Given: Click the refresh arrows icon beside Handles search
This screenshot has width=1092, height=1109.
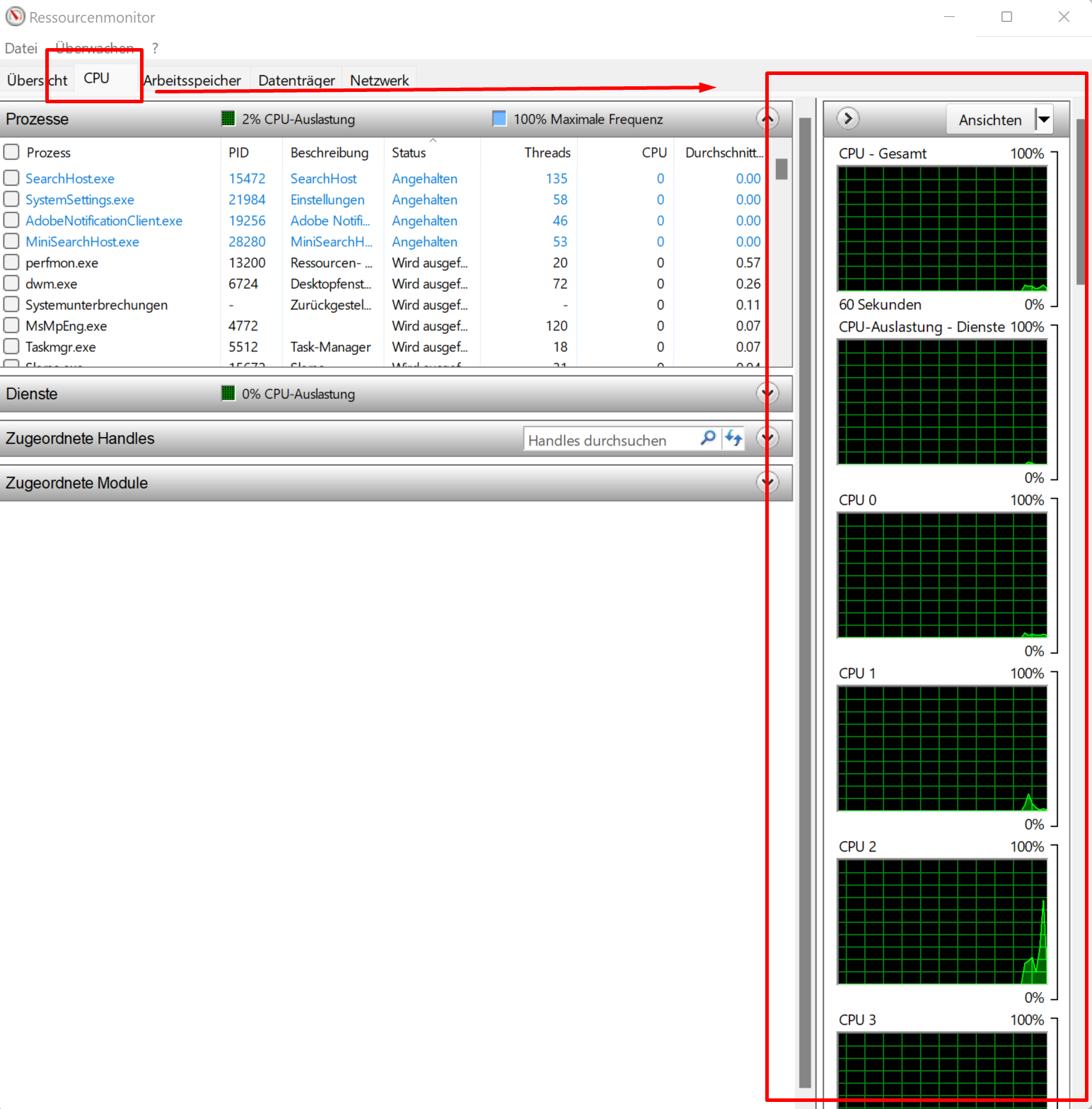Looking at the screenshot, I should point(733,439).
